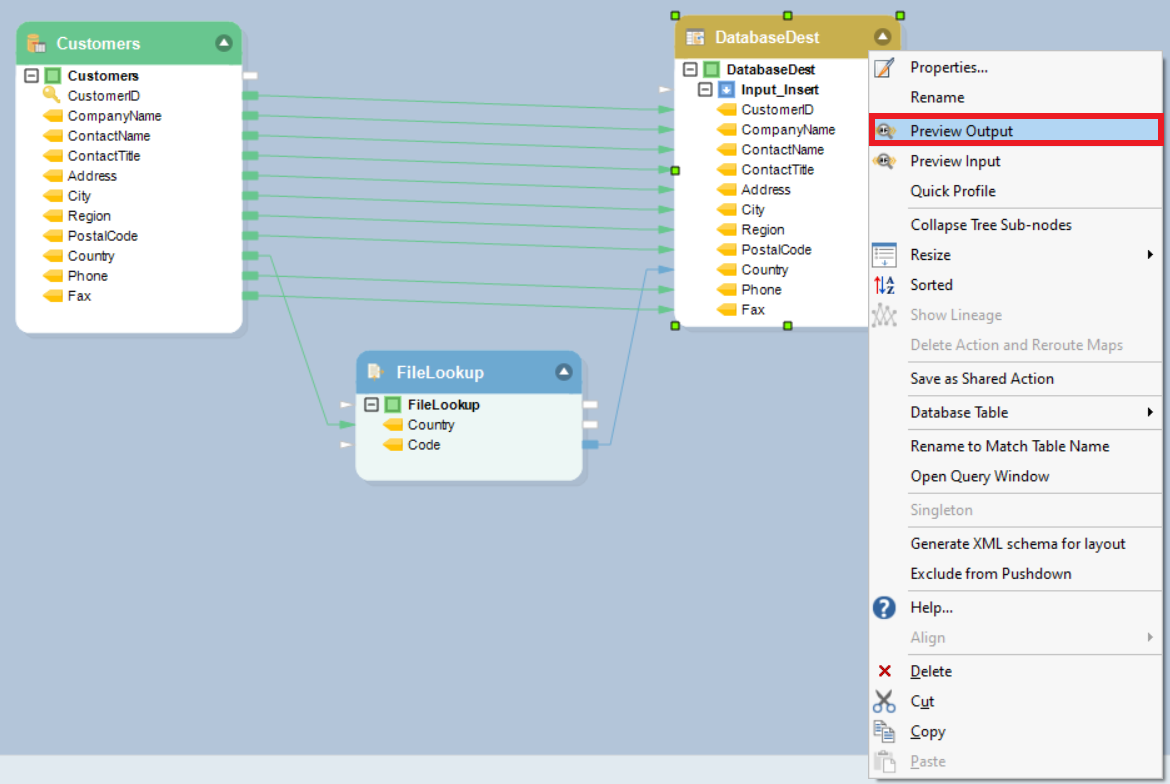This screenshot has height=784, width=1170.
Task: Collapse the FileLookup object with header arrow
Action: coord(564,372)
